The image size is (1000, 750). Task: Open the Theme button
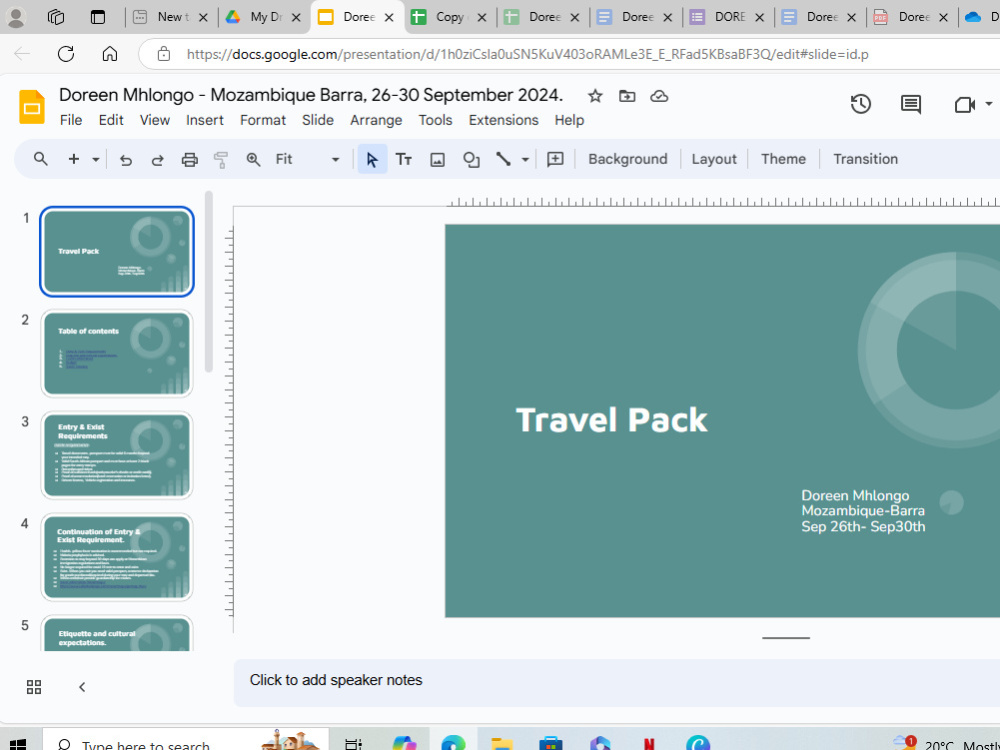(783, 159)
